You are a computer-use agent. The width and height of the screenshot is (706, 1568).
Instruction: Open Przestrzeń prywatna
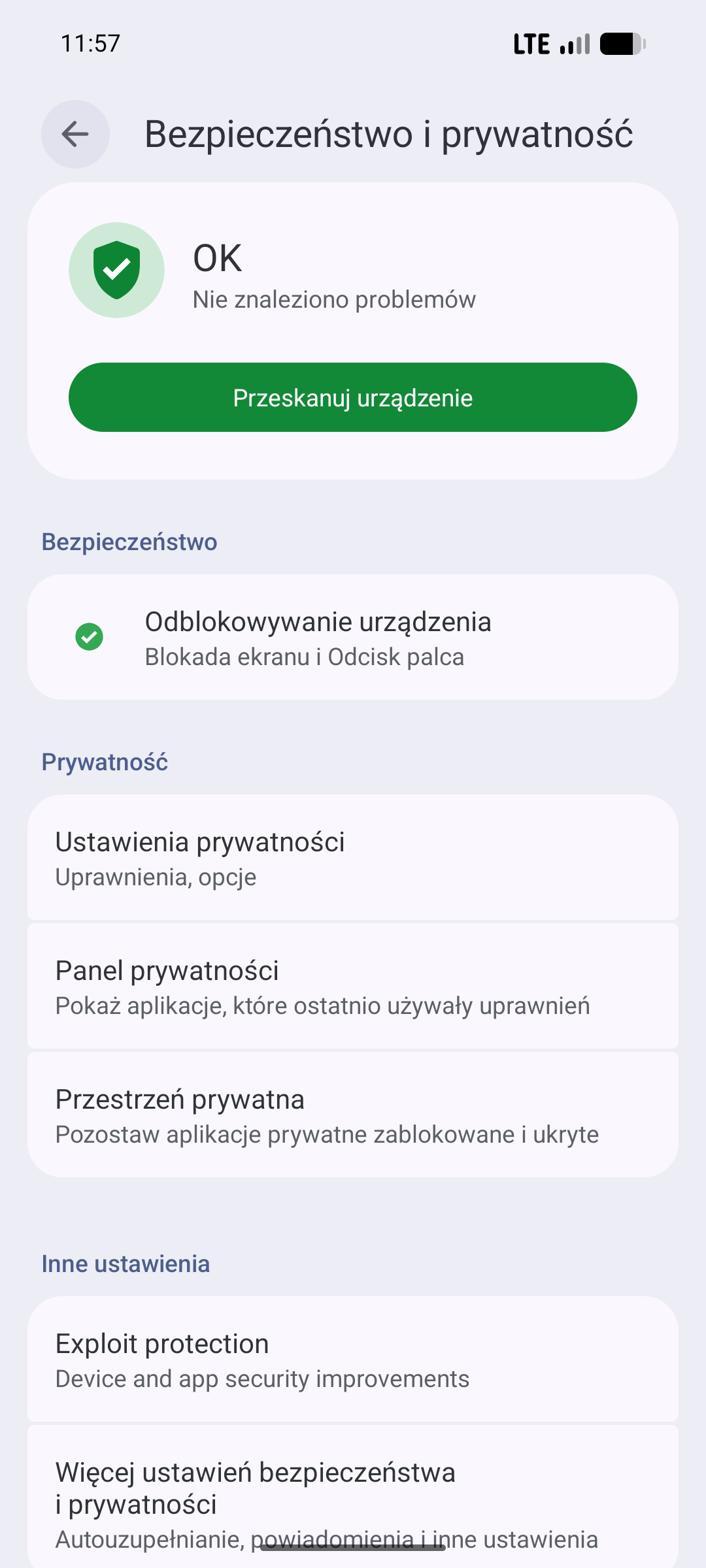[353, 1115]
